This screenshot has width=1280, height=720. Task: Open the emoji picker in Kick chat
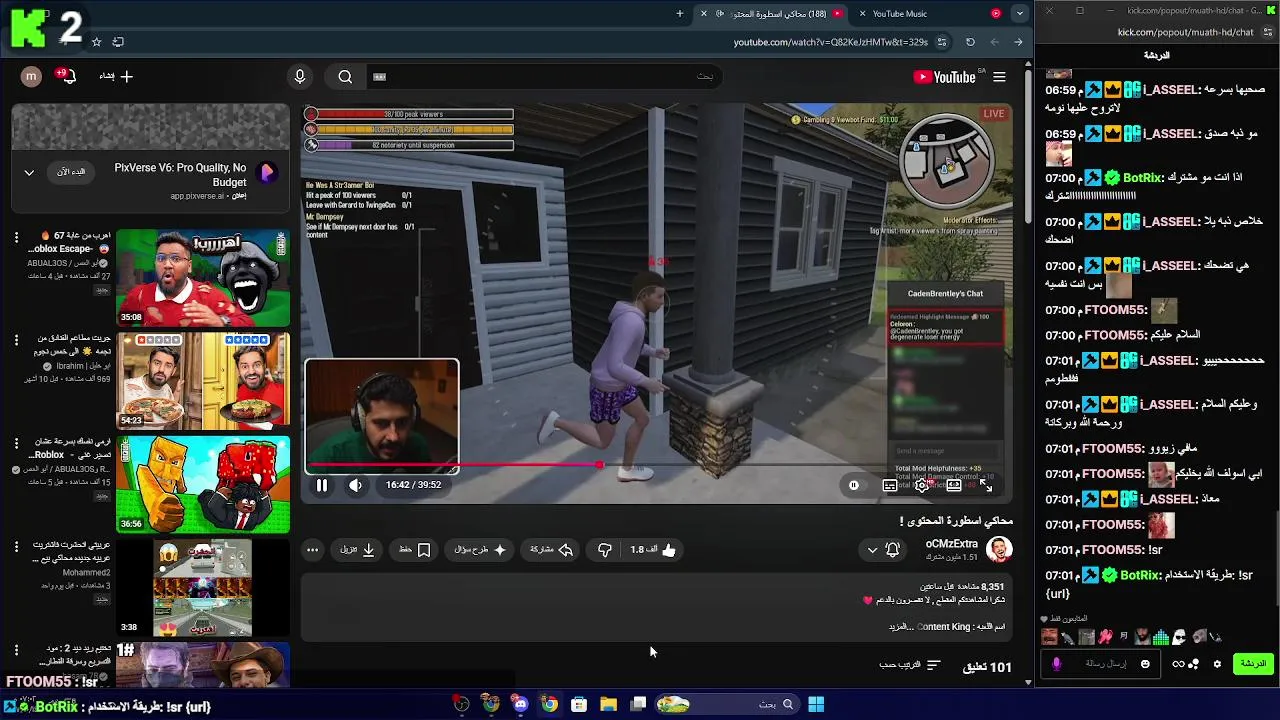tap(1145, 664)
